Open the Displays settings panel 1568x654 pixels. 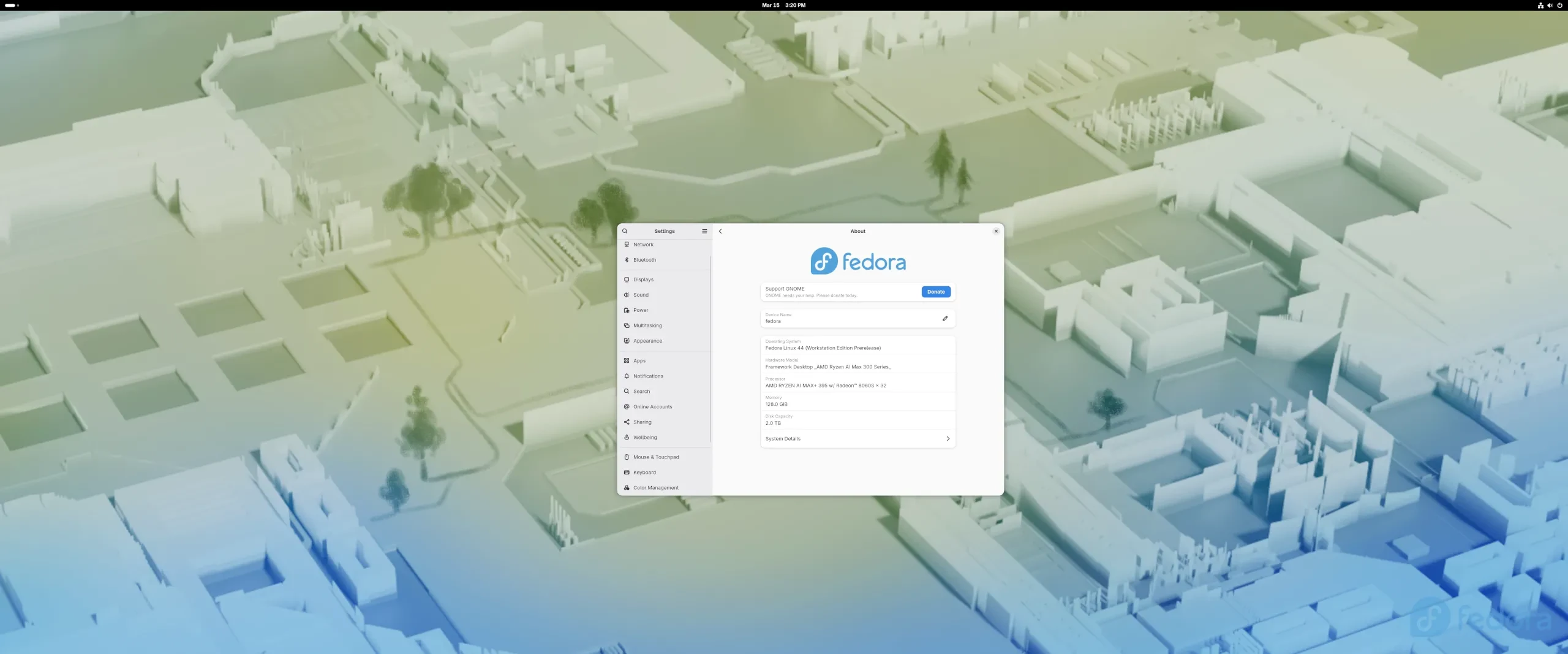pos(643,279)
